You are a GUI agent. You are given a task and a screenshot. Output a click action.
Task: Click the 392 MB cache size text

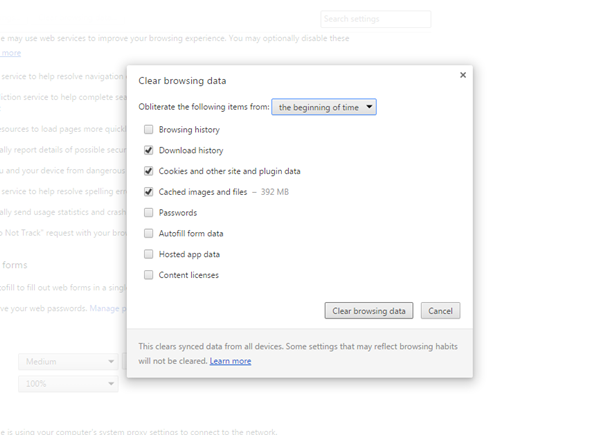274,192
